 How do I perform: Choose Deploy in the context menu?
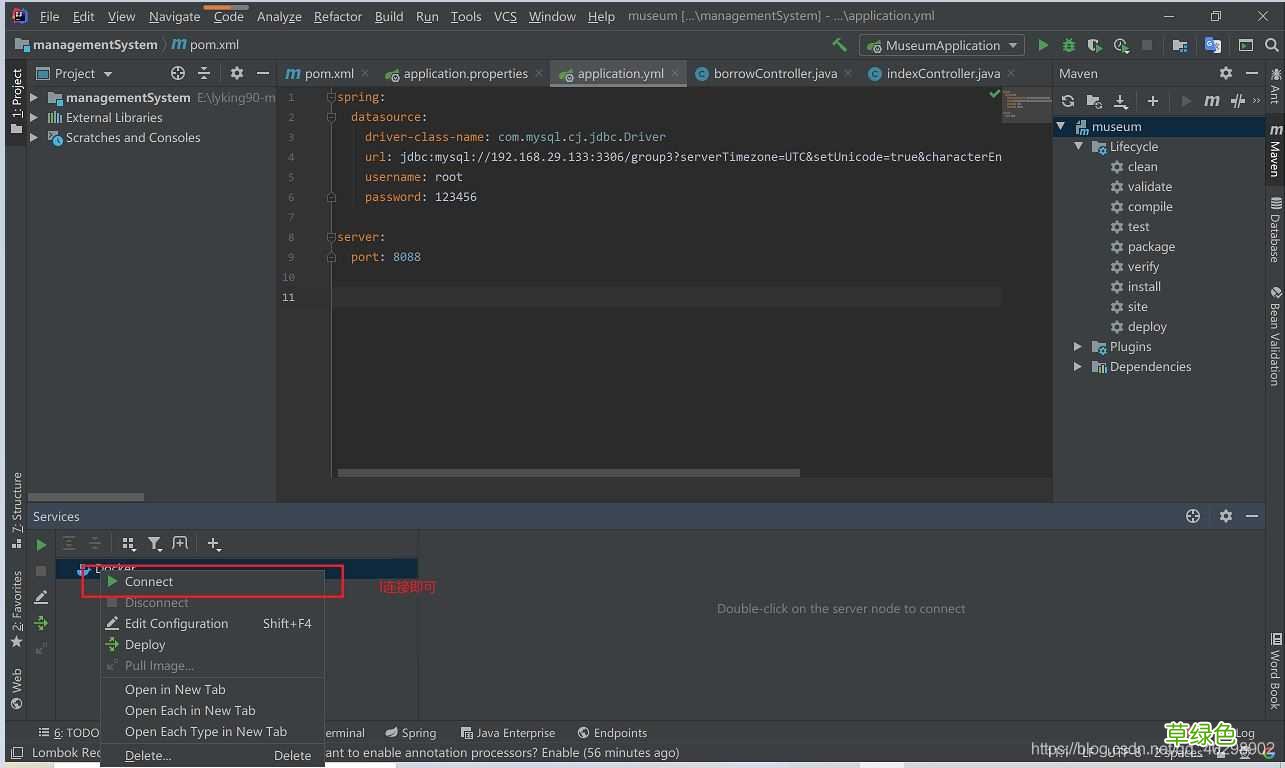pos(212,644)
